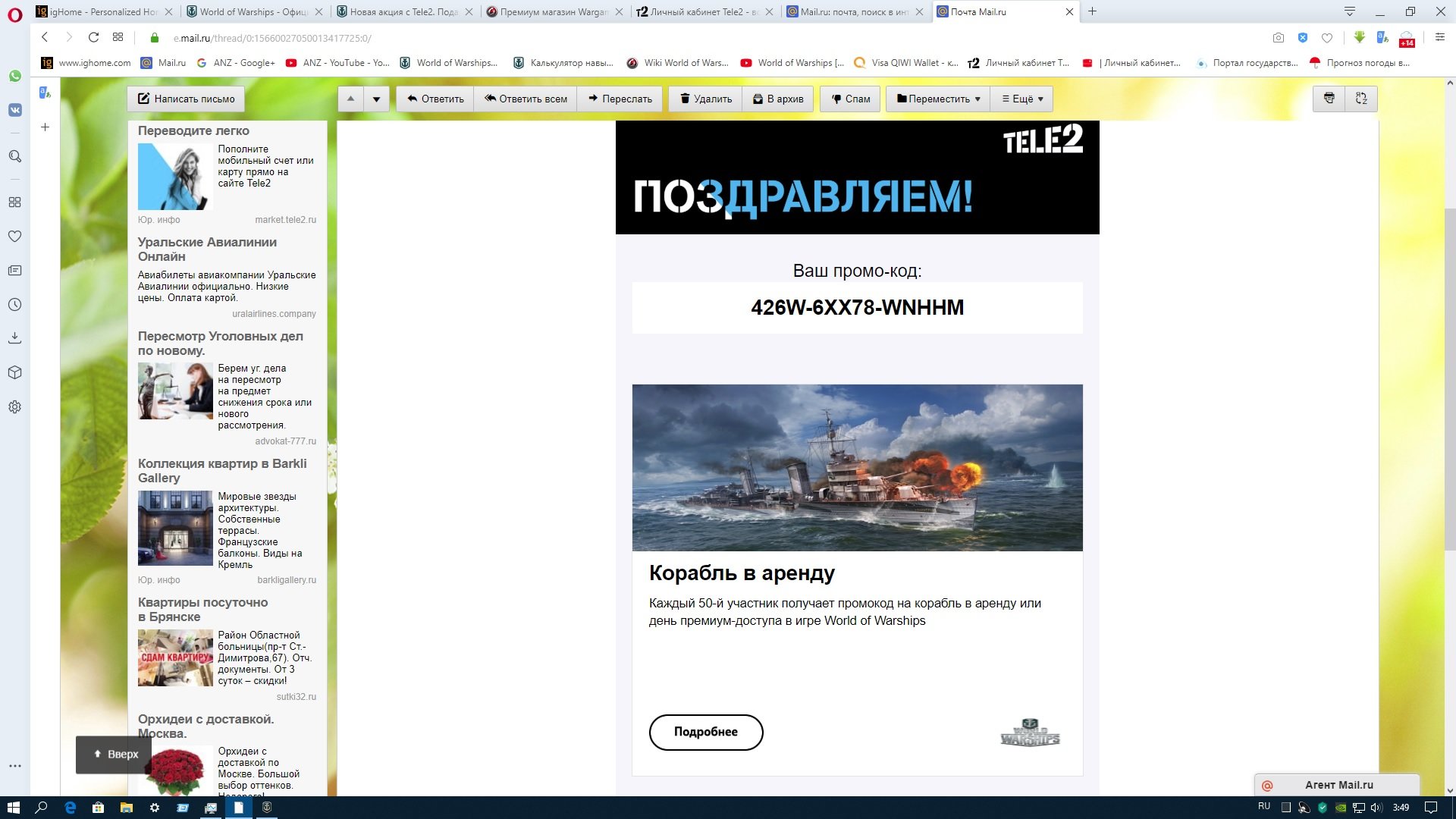
Task: Open sidebar settings gear icon
Action: click(x=14, y=407)
